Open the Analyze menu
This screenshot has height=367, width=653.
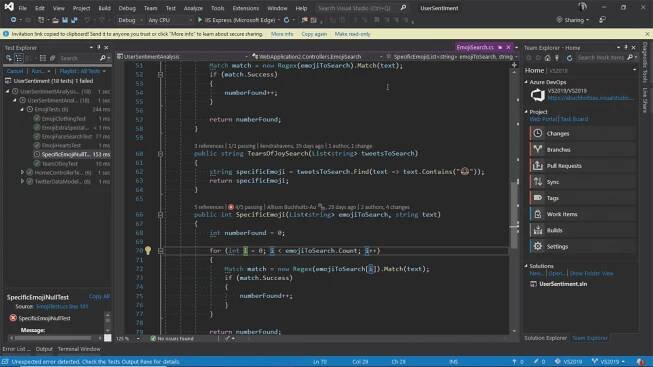(x=193, y=8)
